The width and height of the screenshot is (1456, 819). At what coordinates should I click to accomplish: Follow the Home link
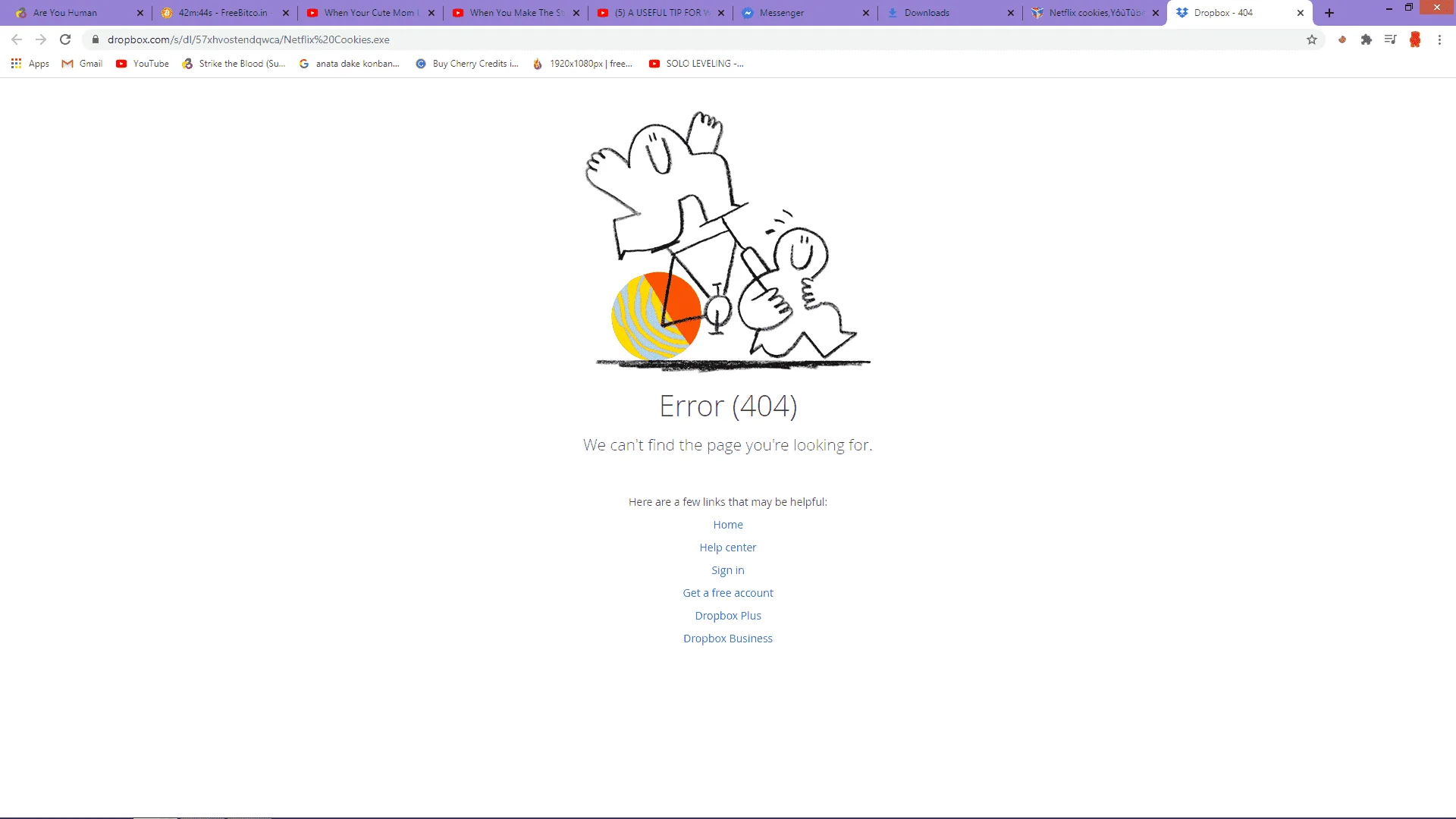point(728,525)
